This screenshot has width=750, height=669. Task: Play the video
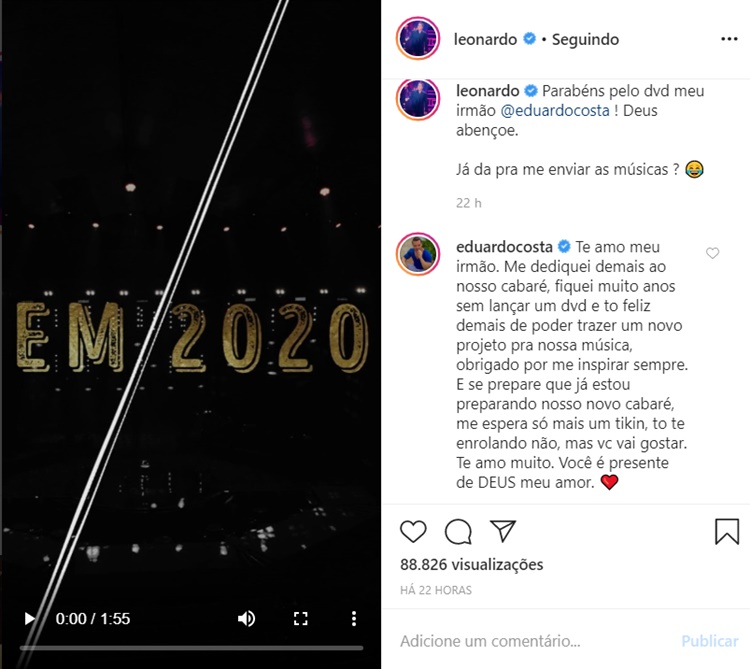30,619
